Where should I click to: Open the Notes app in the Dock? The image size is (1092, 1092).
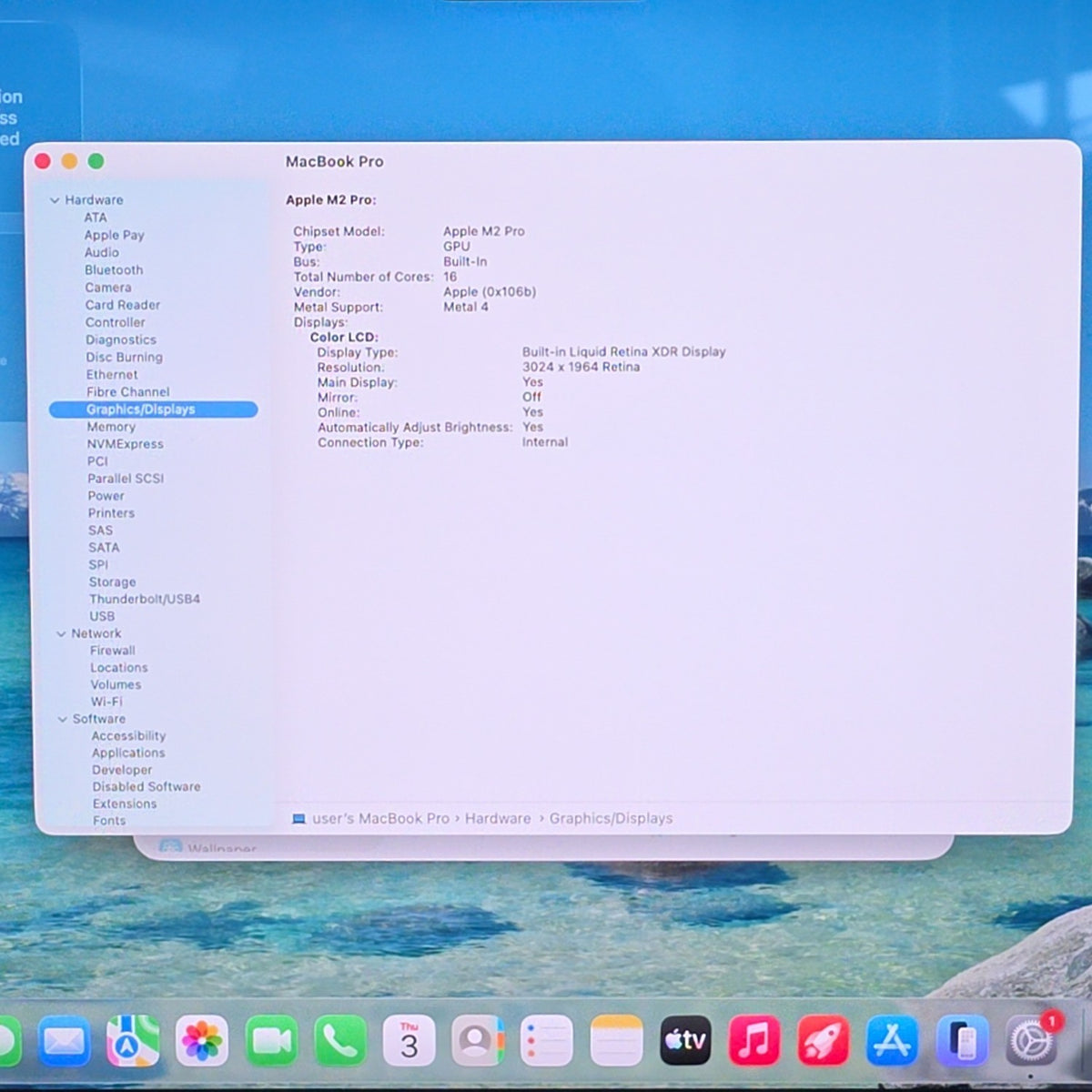[616, 1041]
